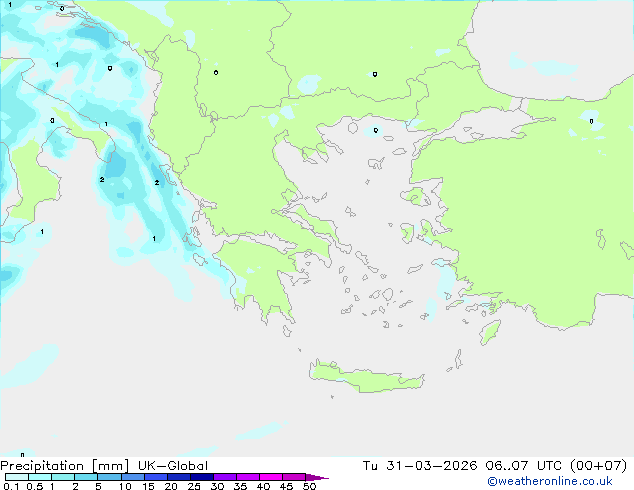634x490 pixels.
Task: Select the 2 to 5 mm legend color
Action: pos(86,477)
